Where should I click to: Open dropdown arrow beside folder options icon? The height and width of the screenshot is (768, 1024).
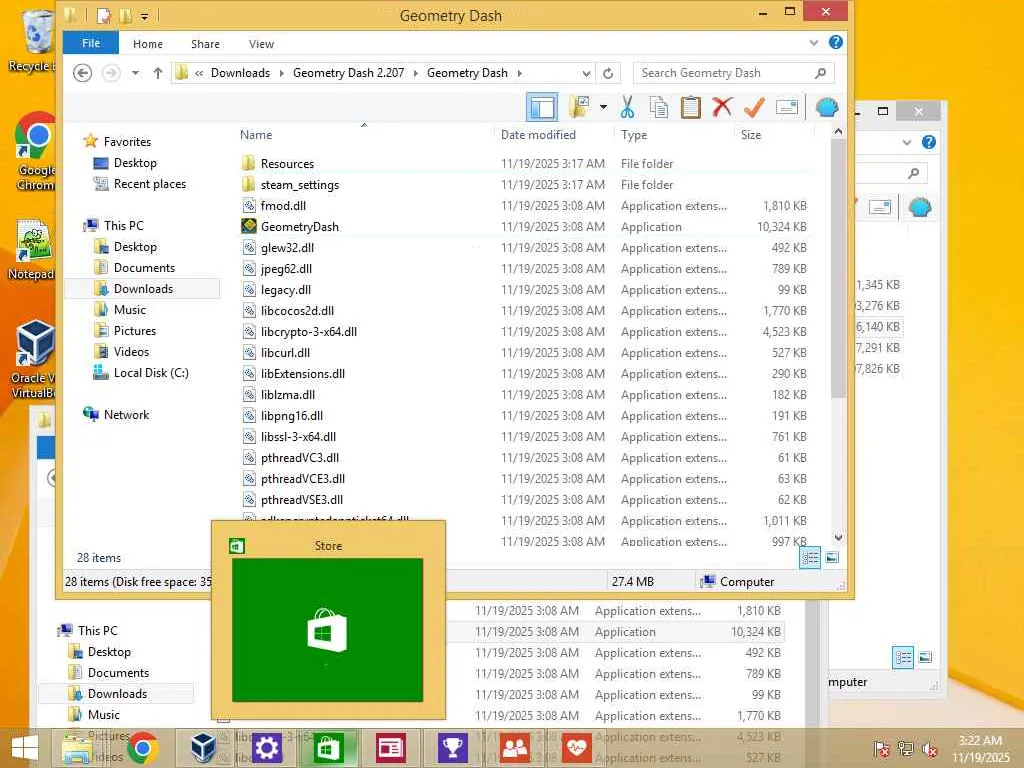tap(603, 107)
